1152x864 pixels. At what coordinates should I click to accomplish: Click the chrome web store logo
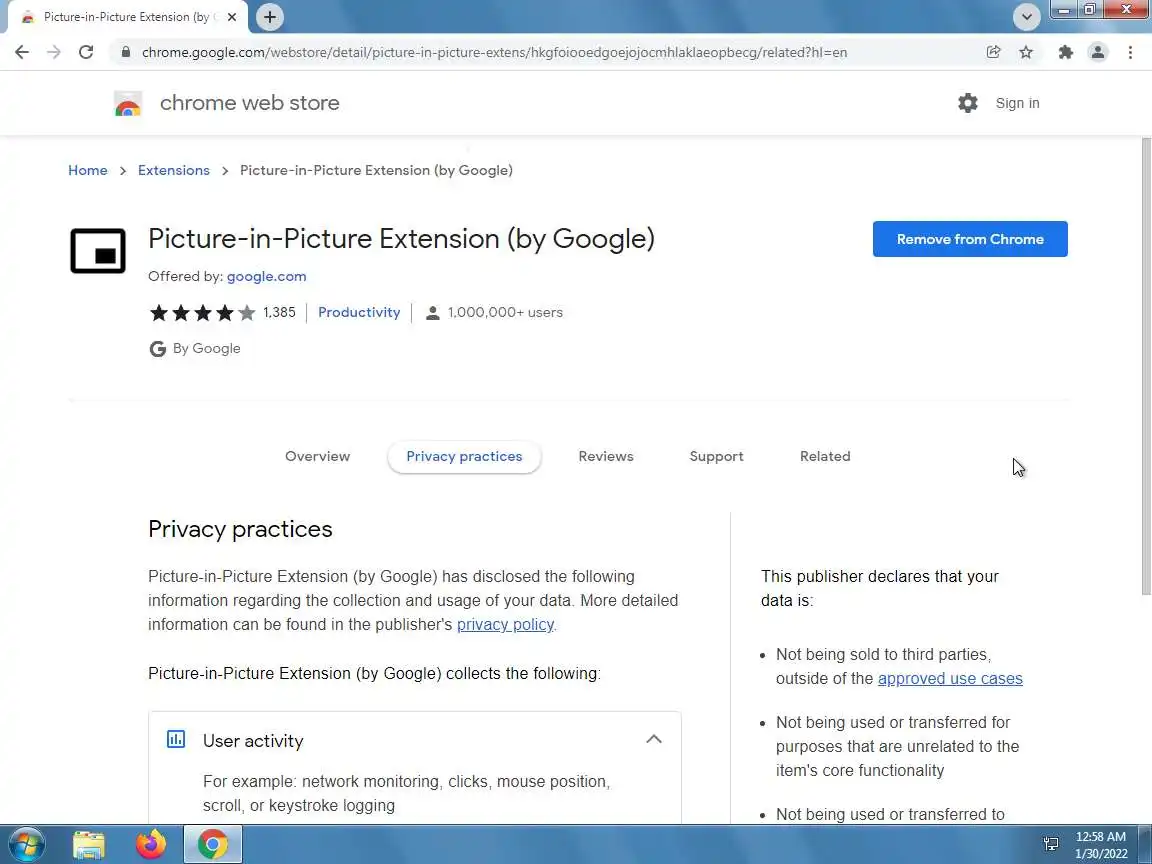tap(128, 104)
